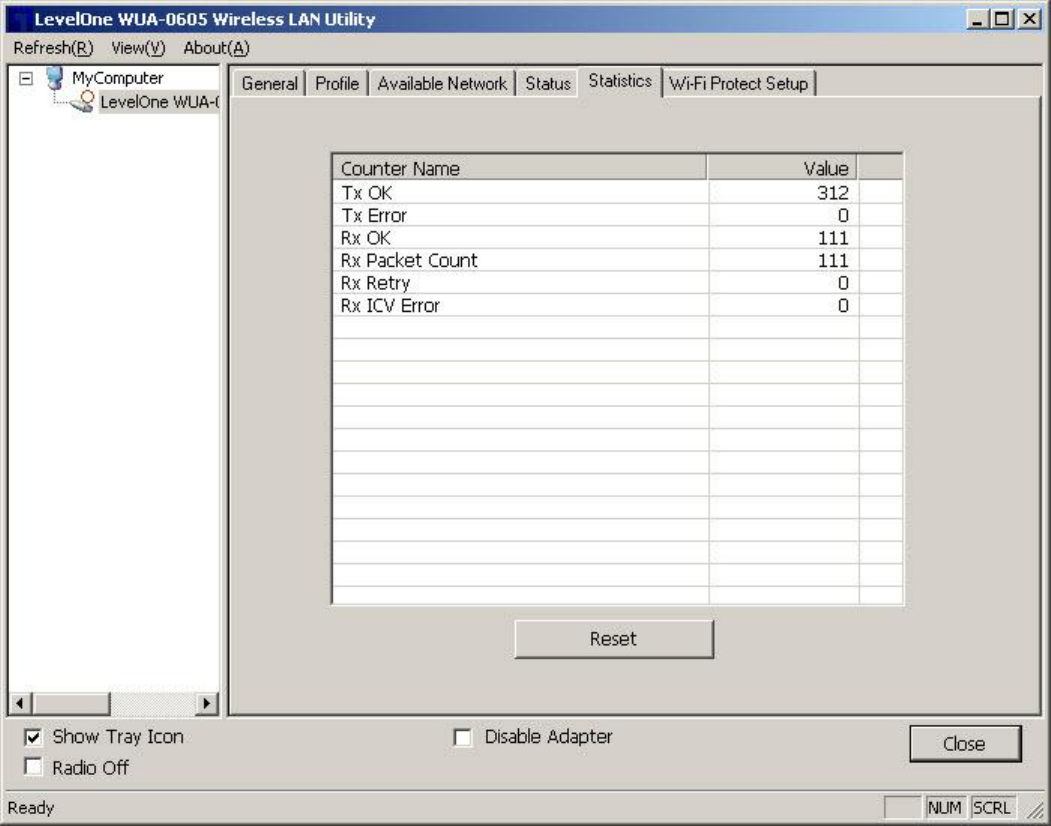
Task: Open the Available Network tab
Action: (442, 84)
